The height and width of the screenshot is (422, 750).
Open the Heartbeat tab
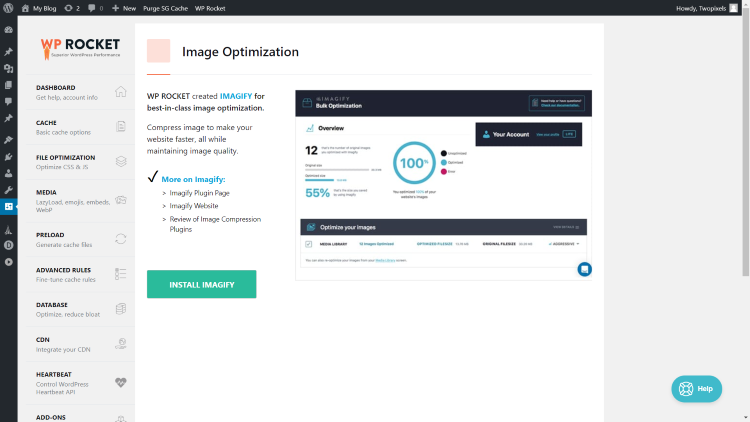pos(80,383)
